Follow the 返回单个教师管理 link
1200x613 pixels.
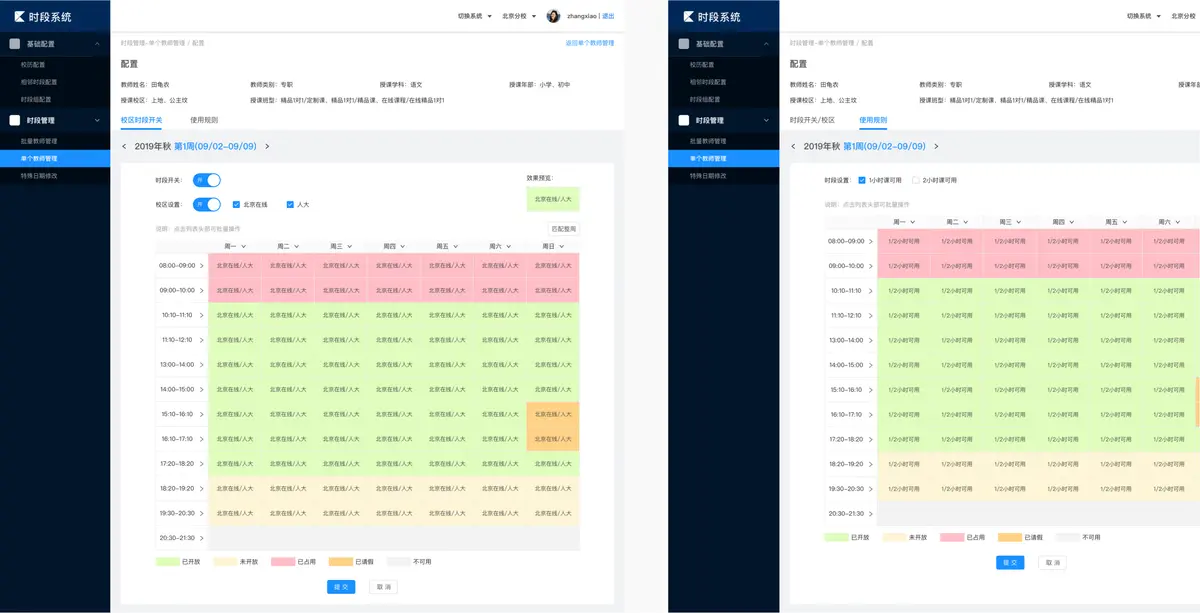tap(590, 43)
